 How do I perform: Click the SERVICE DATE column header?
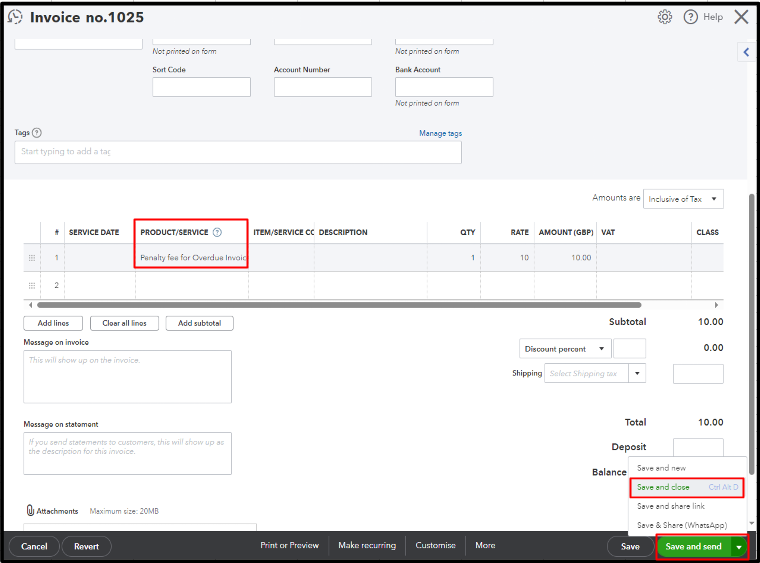[94, 233]
